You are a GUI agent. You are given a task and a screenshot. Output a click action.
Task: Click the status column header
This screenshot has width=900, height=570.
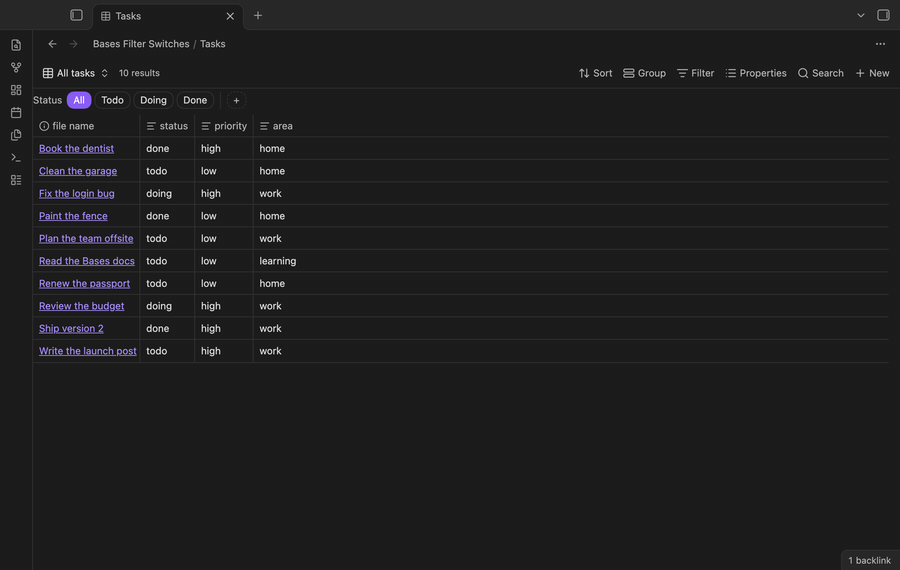click(167, 126)
